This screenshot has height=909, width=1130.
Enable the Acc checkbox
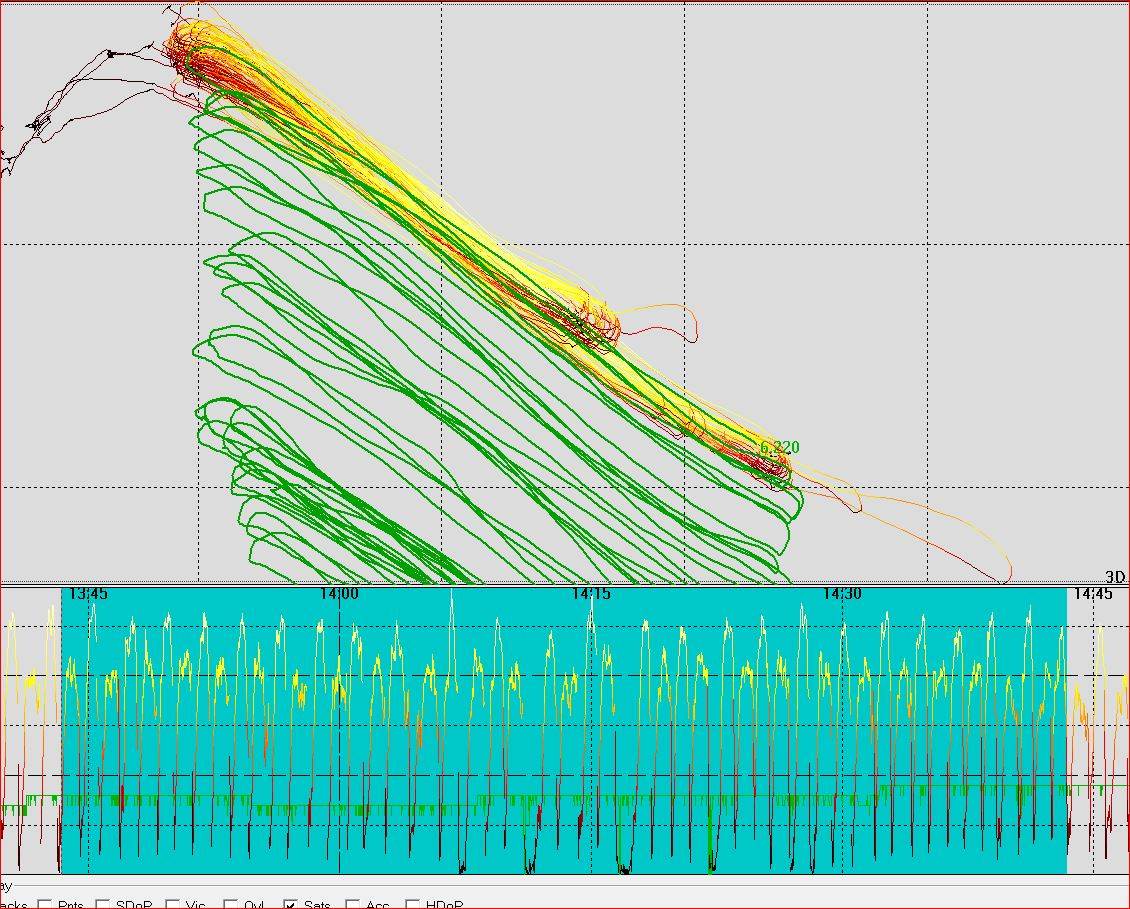point(352,904)
